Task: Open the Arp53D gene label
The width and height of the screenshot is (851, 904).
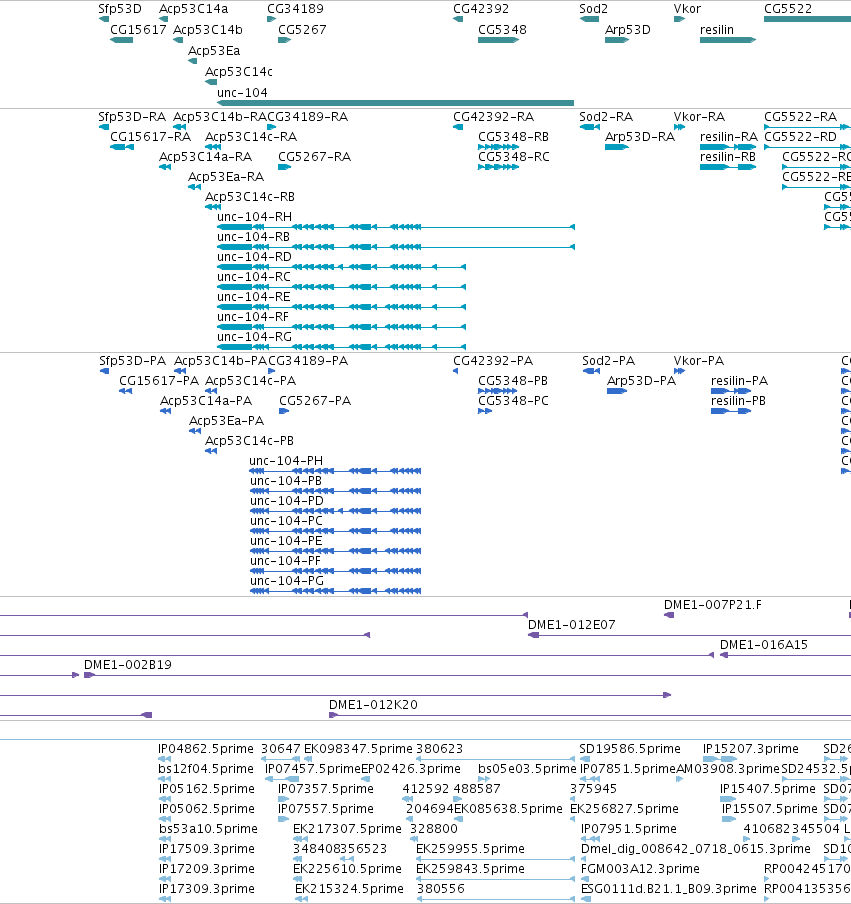Action: 627,29
